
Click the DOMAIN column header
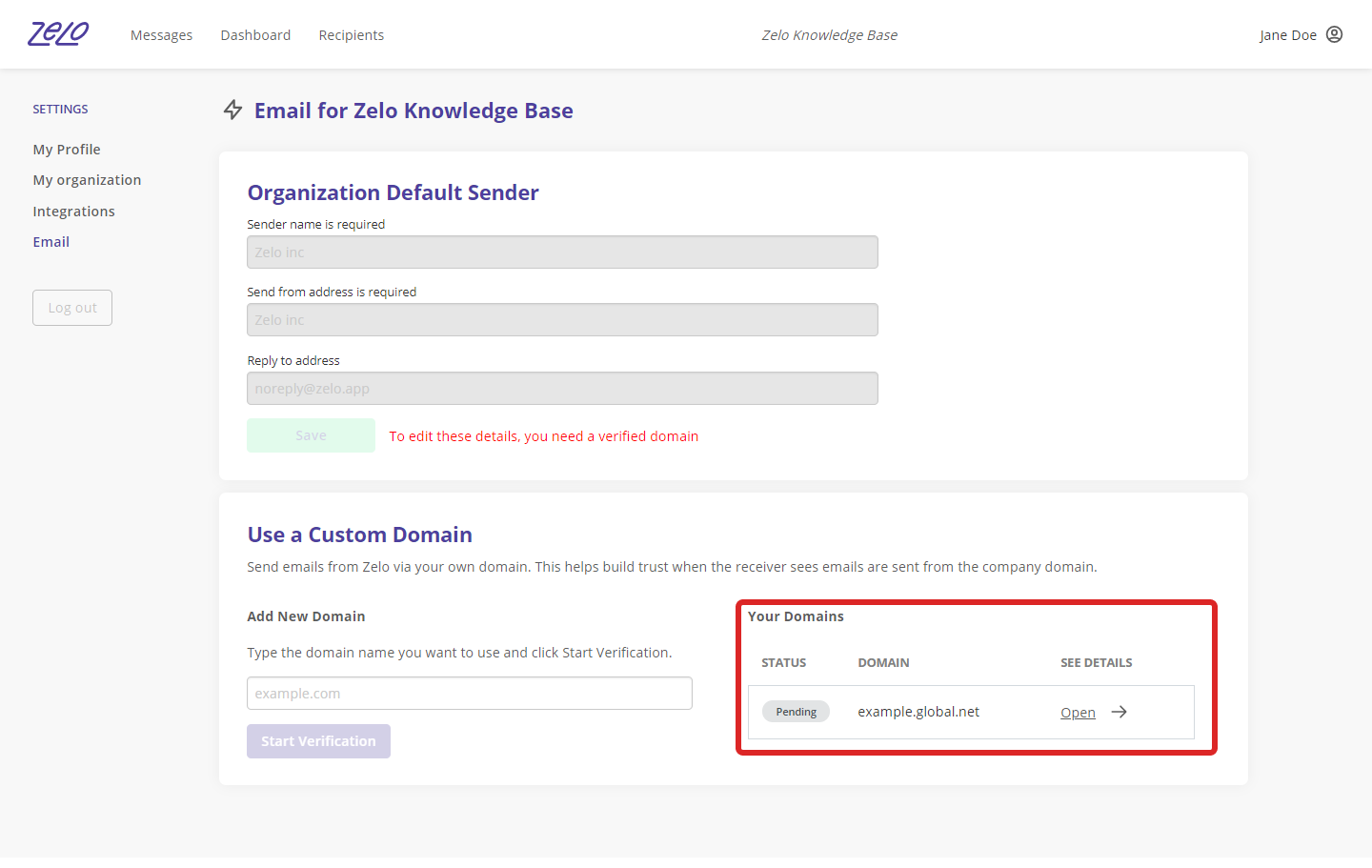883,663
